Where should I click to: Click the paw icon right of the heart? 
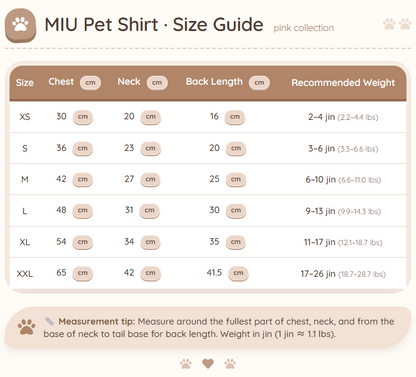tap(230, 364)
